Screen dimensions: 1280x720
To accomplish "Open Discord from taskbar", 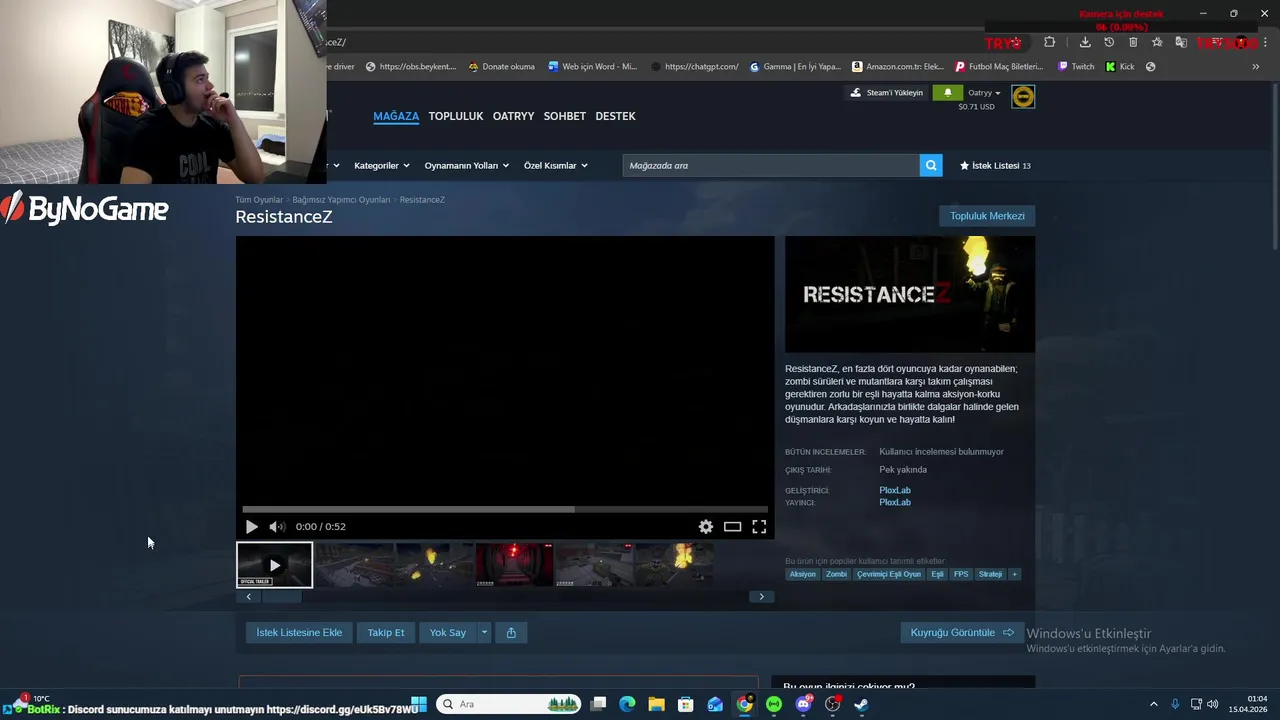I will 803,704.
